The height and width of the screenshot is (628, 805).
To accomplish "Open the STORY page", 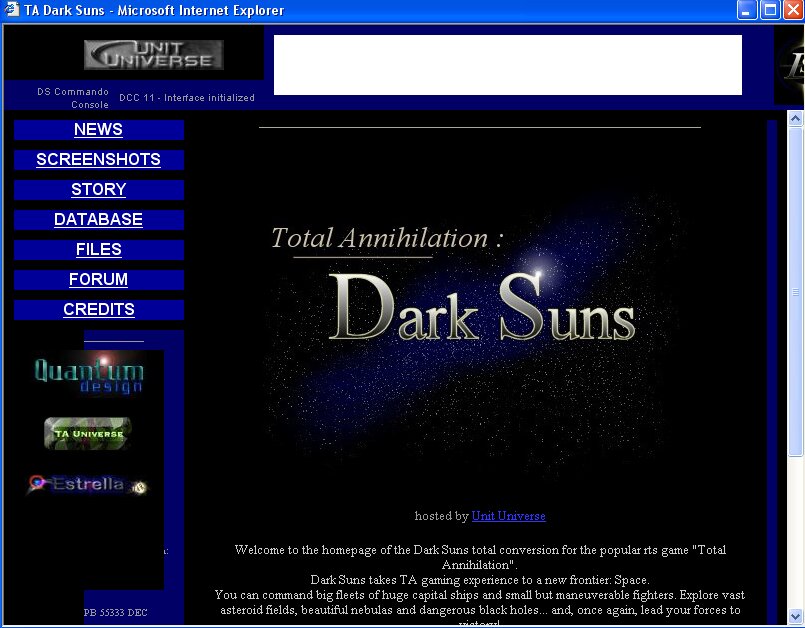I will [x=99, y=189].
